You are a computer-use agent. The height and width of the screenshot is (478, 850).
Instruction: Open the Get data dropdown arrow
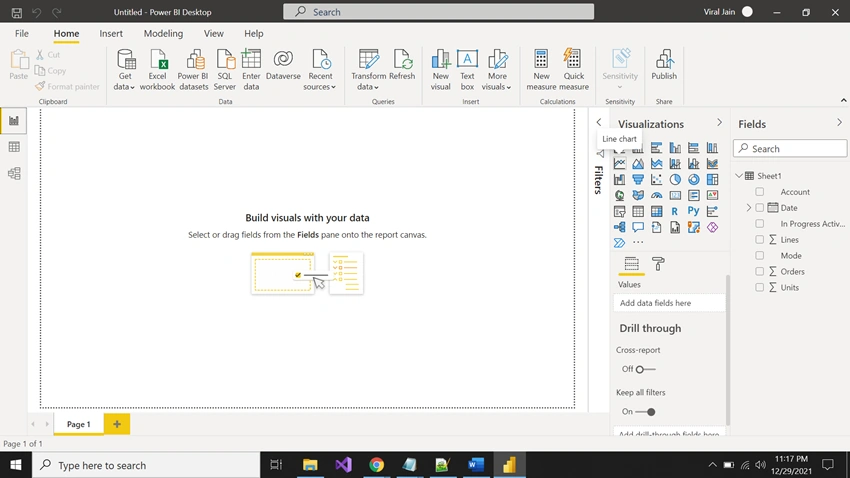click(x=132, y=87)
